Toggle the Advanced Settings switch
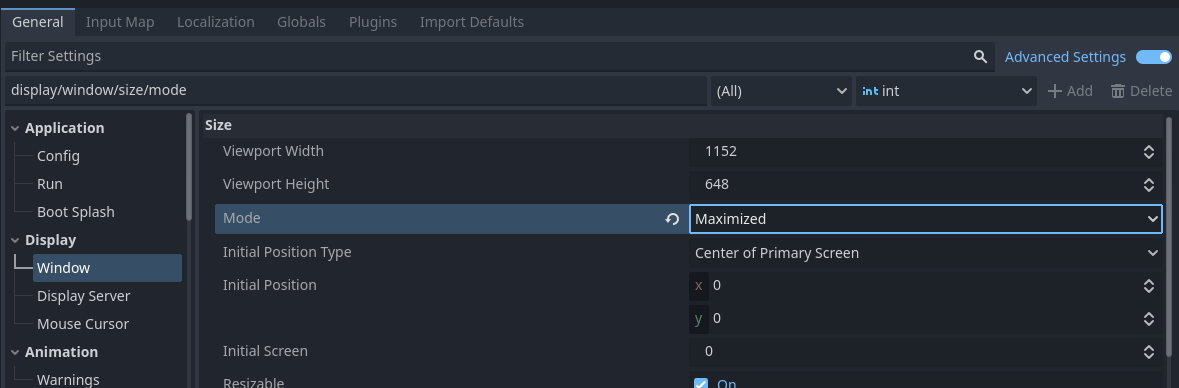Viewport: 1179px width, 388px height. pyautogui.click(x=1153, y=57)
